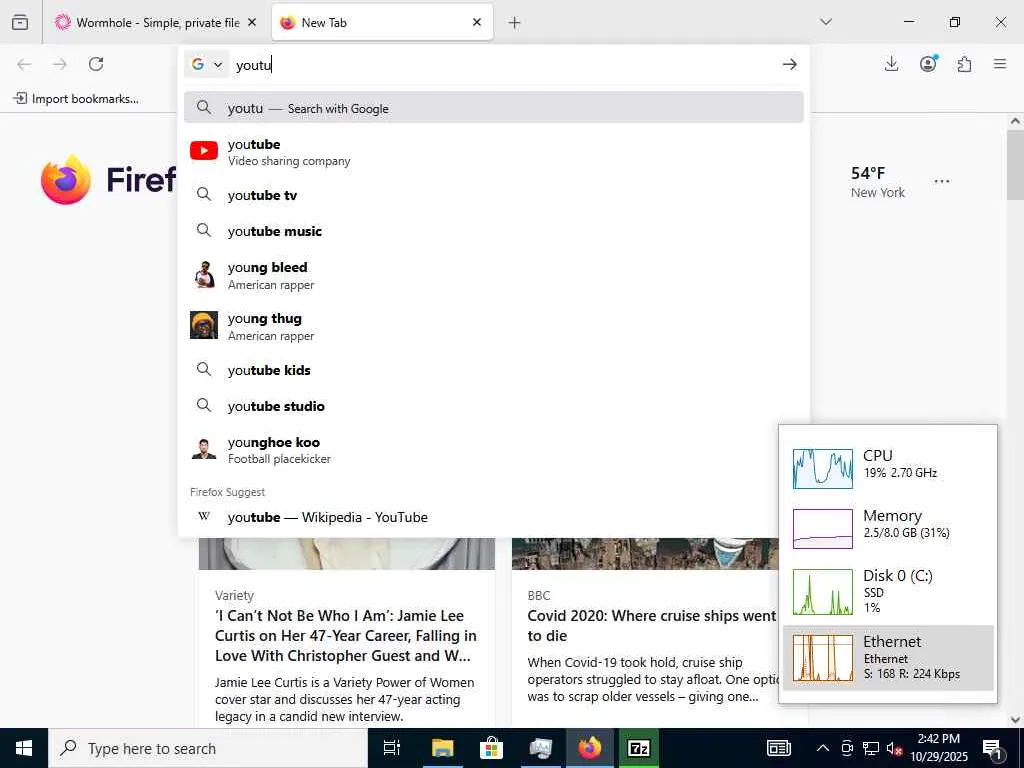
Task: Pick the 'young thug' suggestion
Action: coord(493,326)
